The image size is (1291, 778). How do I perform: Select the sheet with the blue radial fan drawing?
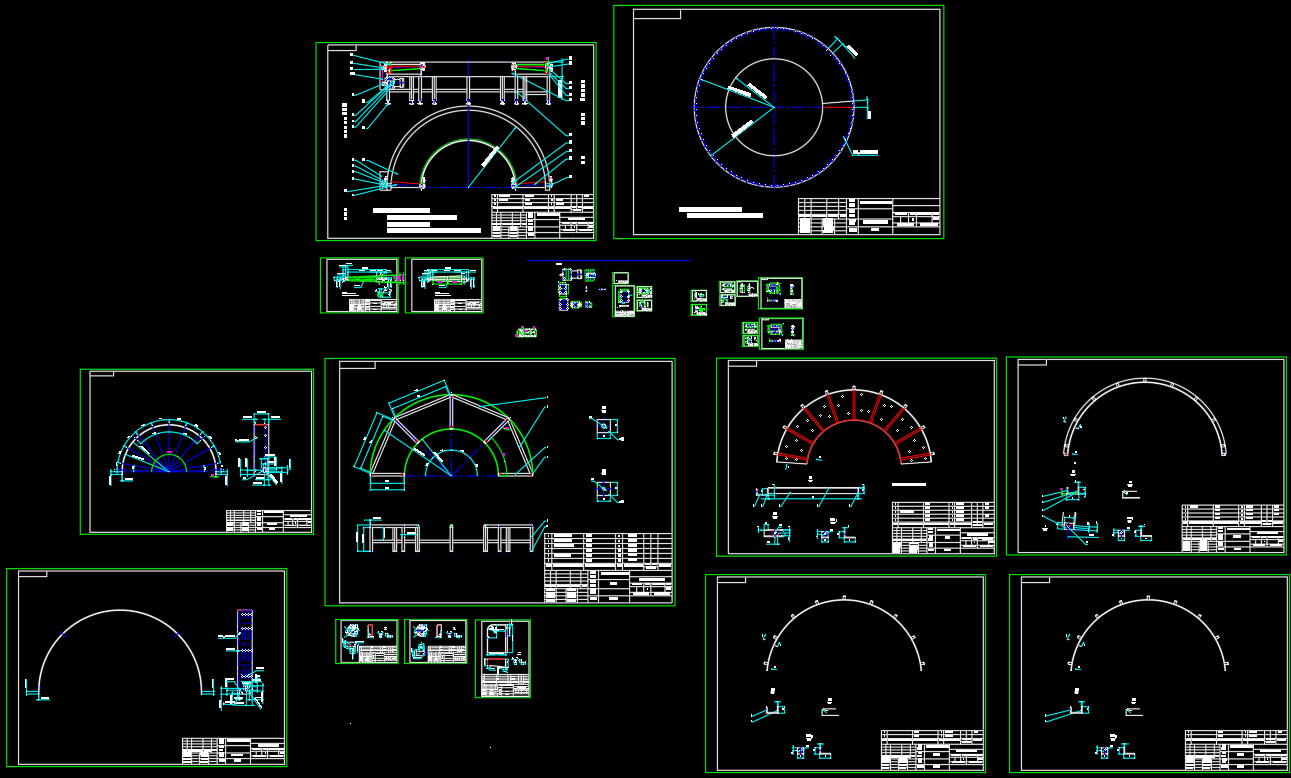197,451
